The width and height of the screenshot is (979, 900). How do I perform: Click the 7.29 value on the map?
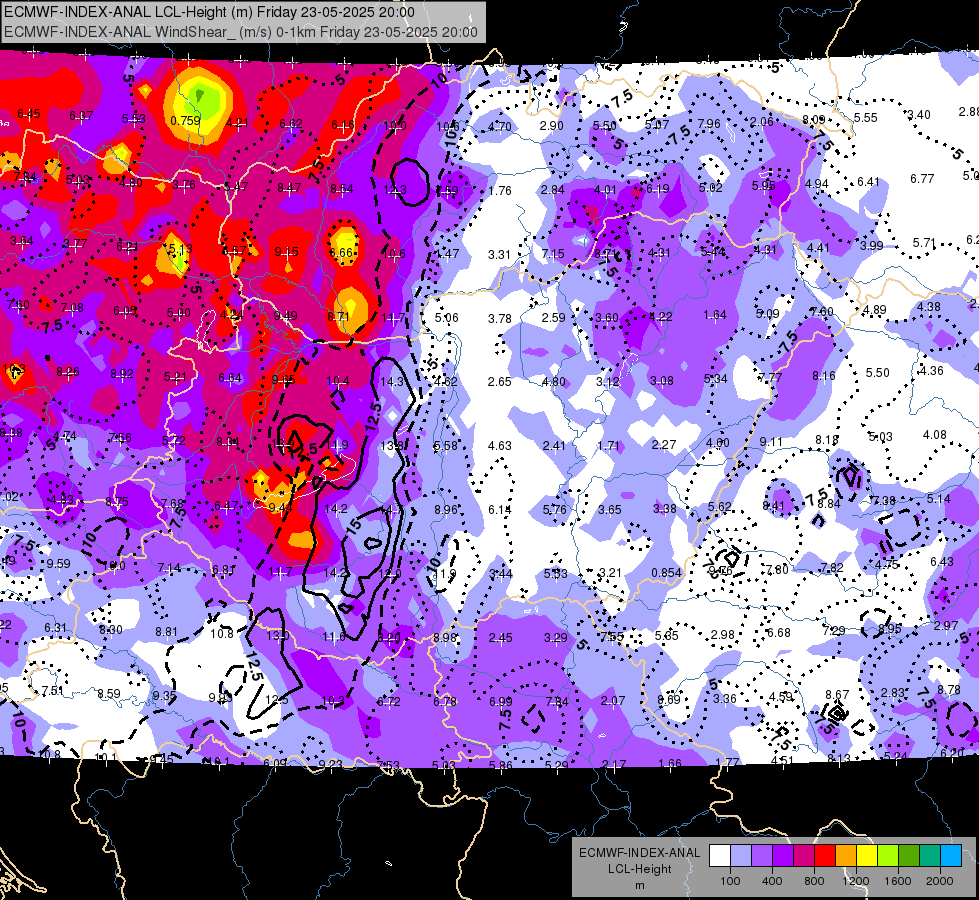coord(834,631)
